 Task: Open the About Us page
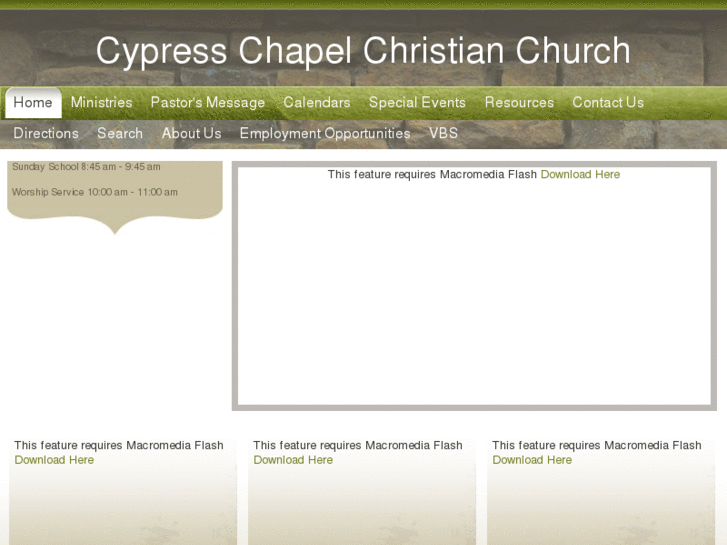[x=191, y=134]
